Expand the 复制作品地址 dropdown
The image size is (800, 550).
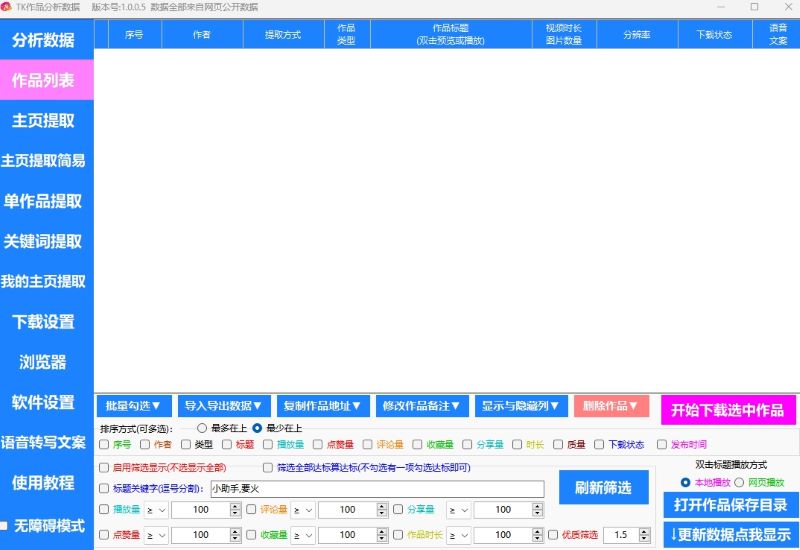click(x=322, y=406)
